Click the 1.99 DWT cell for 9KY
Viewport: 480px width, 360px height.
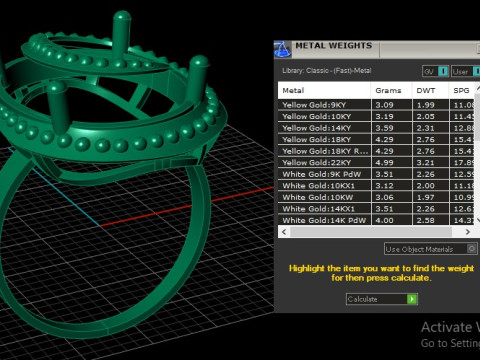point(430,105)
